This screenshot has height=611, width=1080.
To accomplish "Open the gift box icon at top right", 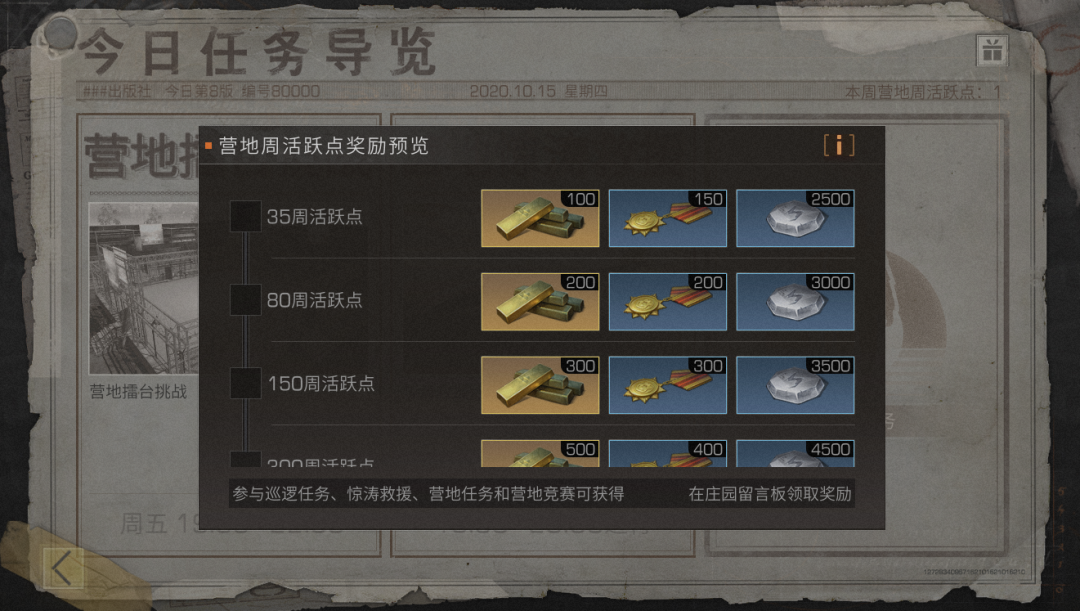I will [992, 50].
